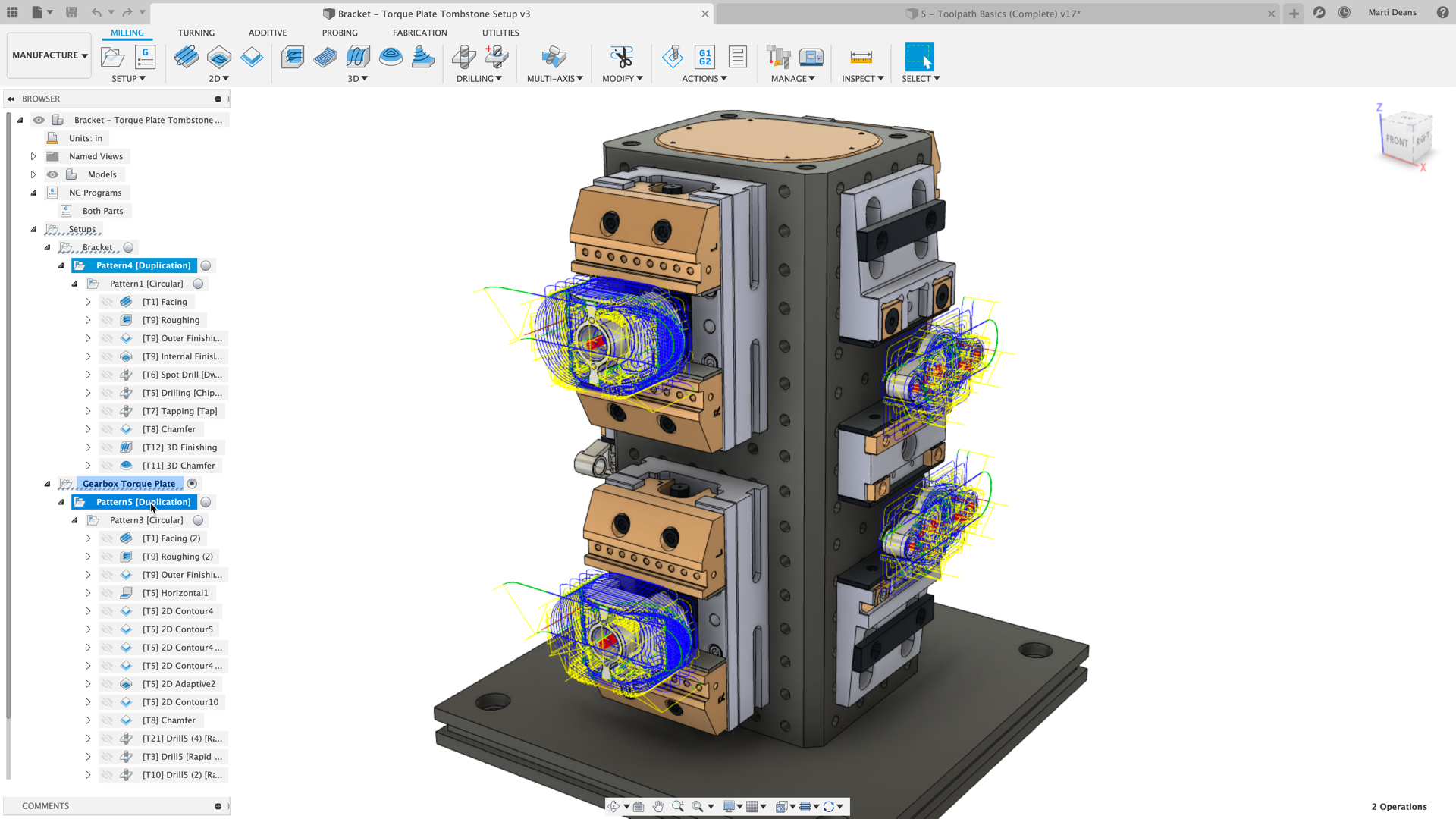The width and height of the screenshot is (1456, 819).
Task: Click the Facing operation icon for T1
Action: [x=127, y=301]
